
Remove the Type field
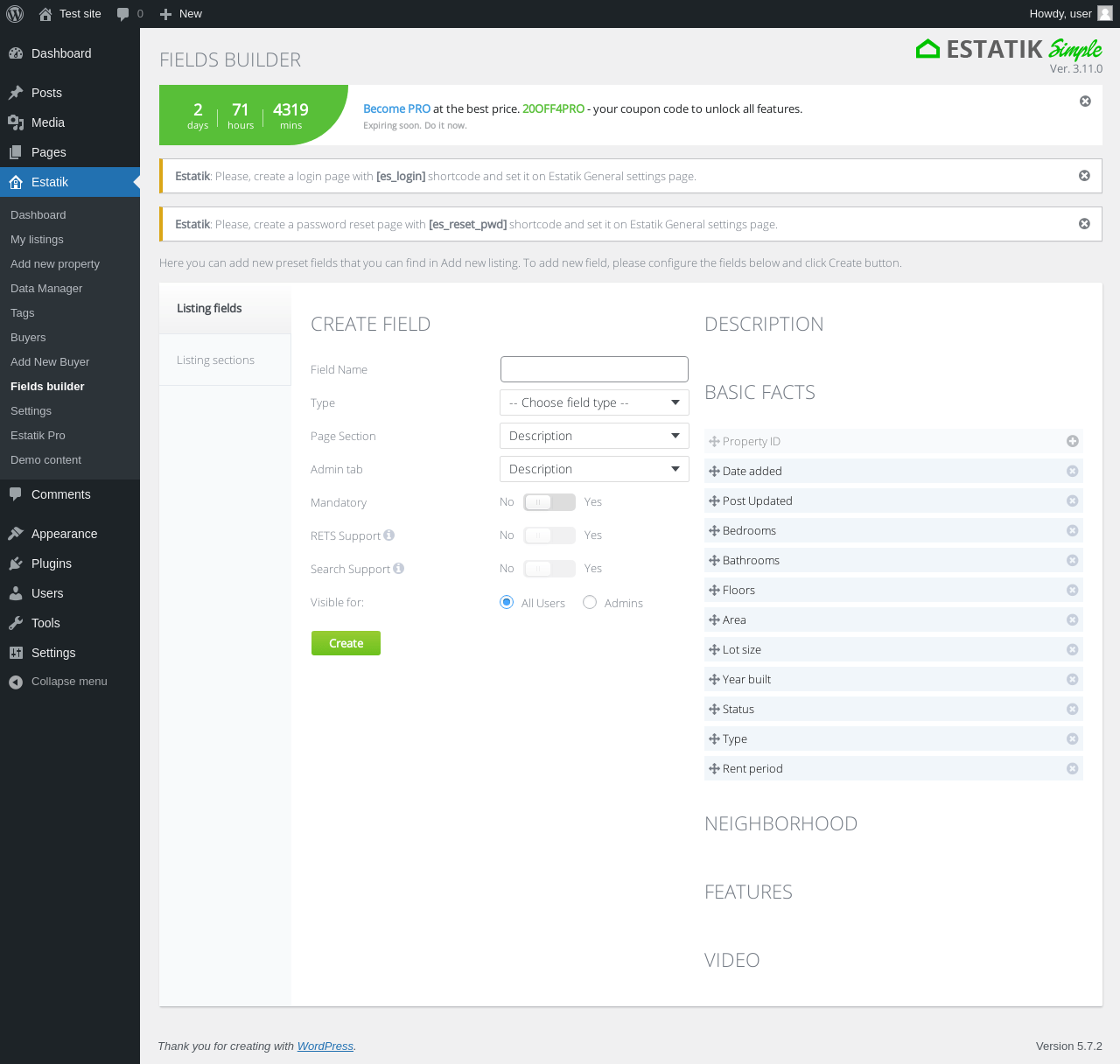point(1073,739)
